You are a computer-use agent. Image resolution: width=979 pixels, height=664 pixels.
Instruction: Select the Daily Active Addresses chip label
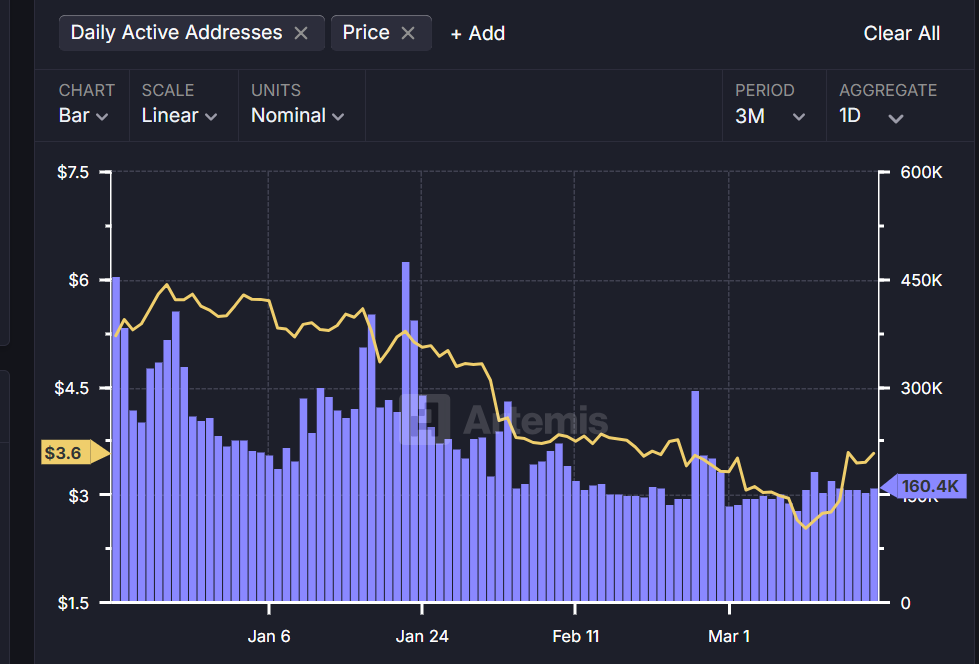(176, 33)
